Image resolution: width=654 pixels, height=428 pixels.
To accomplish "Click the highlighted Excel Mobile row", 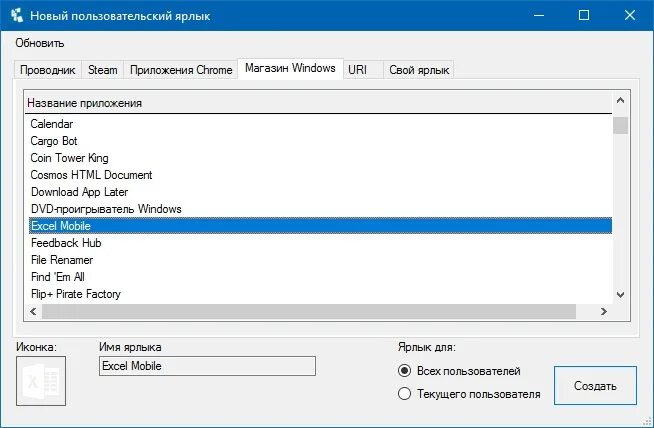I will pyautogui.click(x=320, y=226).
